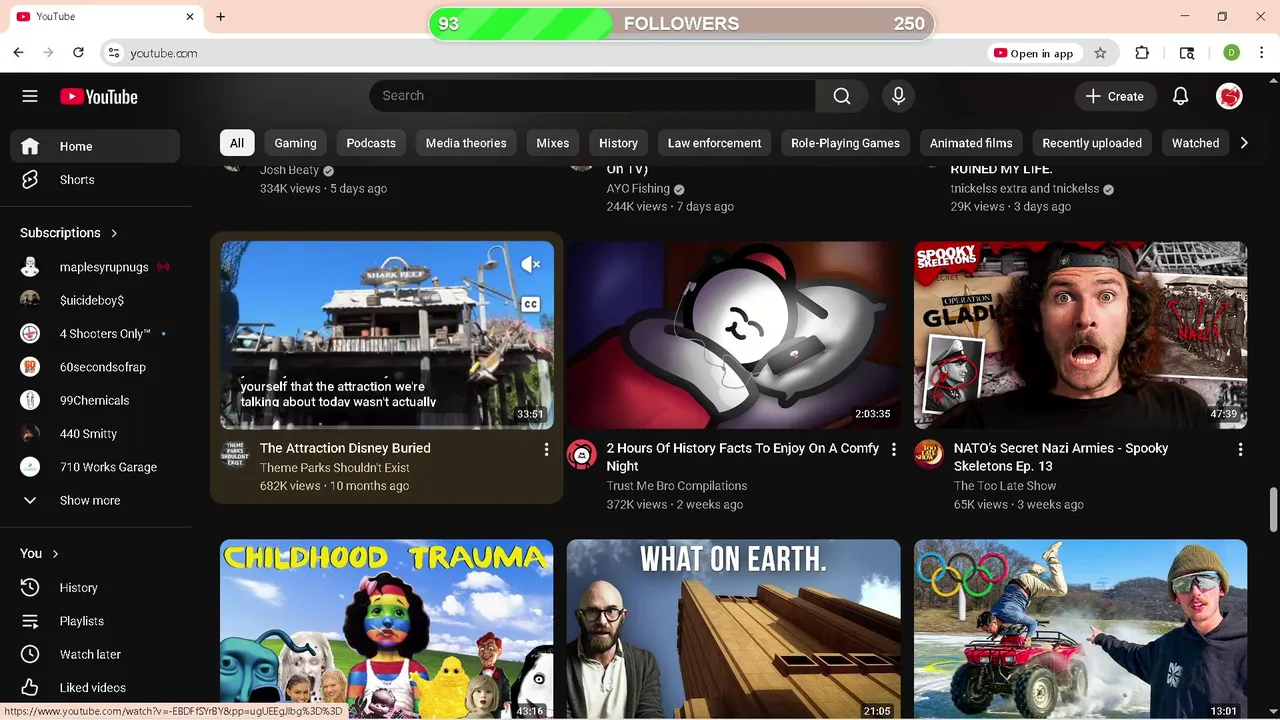Open a new browser tab

pyautogui.click(x=220, y=16)
